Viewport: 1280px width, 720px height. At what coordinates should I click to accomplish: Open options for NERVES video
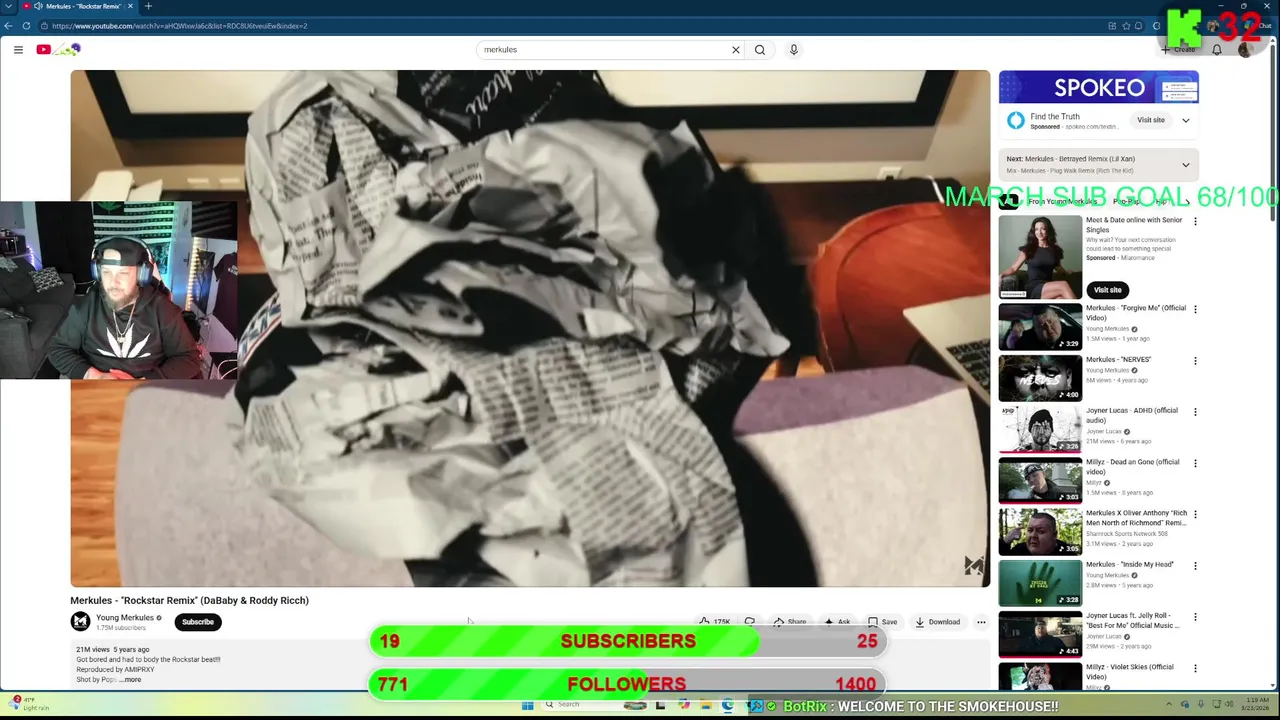point(1195,361)
